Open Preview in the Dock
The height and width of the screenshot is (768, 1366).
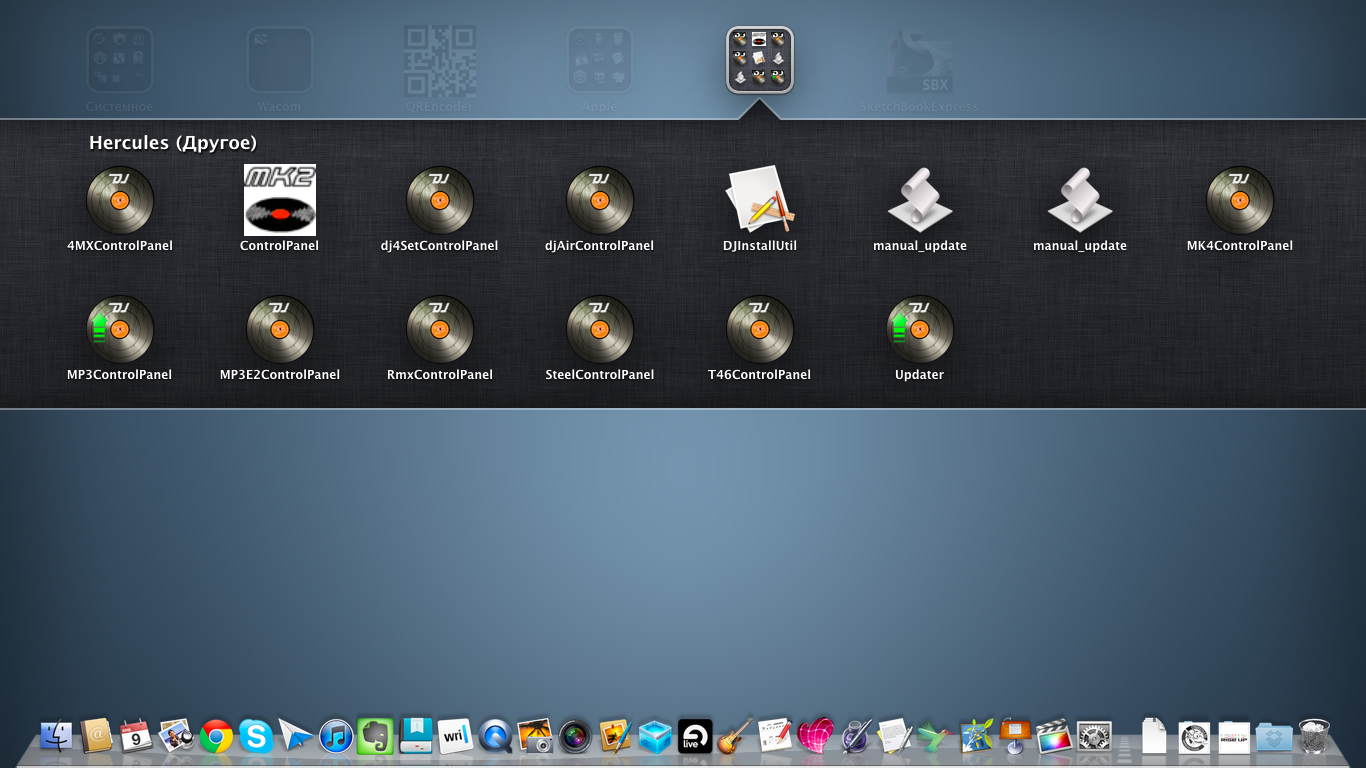coord(176,736)
